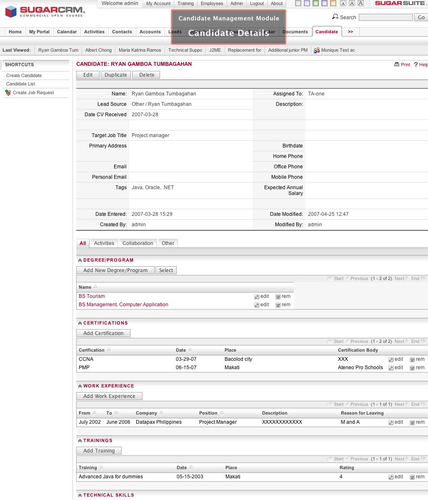Choose the smallest font size icon
Viewport: 428px width, 500px height.
(343, 3)
